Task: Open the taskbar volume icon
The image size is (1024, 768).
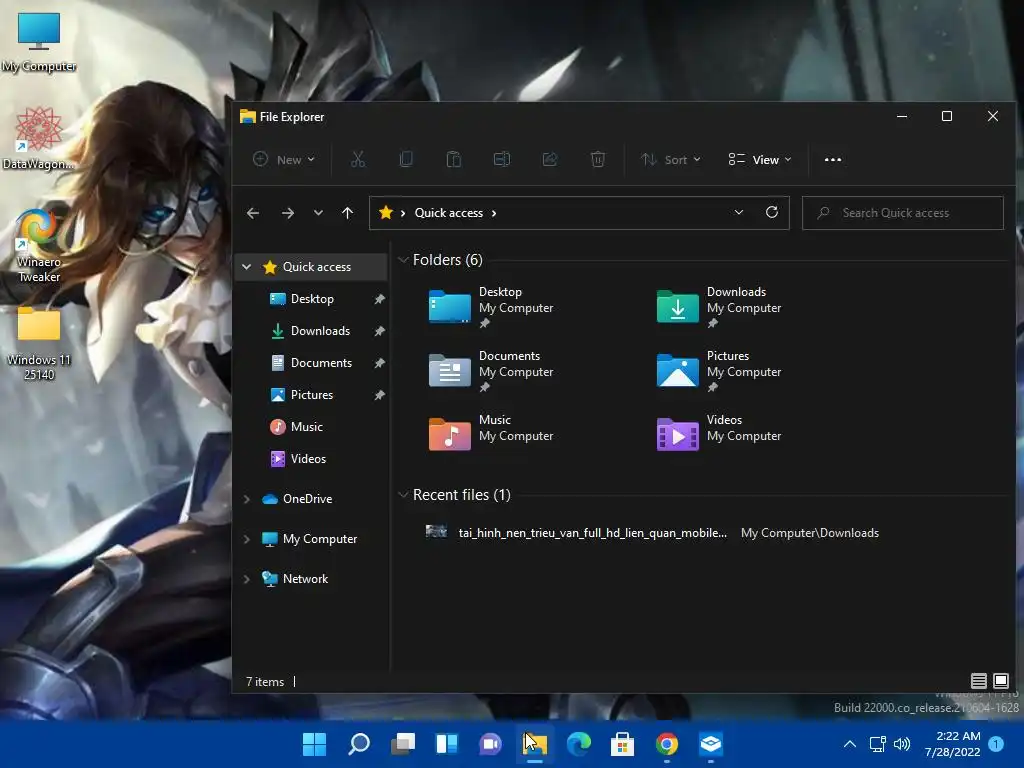Action: [x=902, y=744]
